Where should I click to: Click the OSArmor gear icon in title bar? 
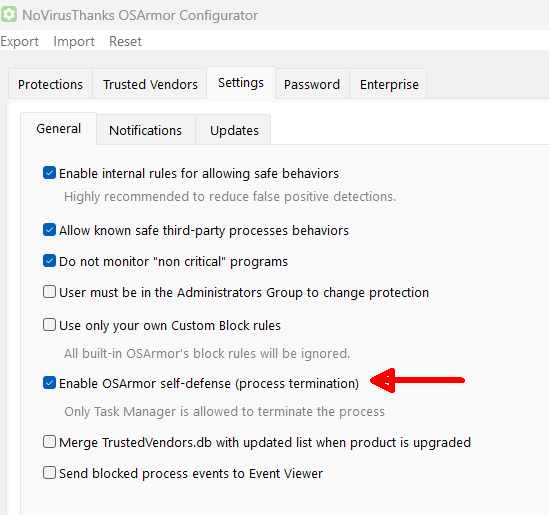tap(8, 15)
